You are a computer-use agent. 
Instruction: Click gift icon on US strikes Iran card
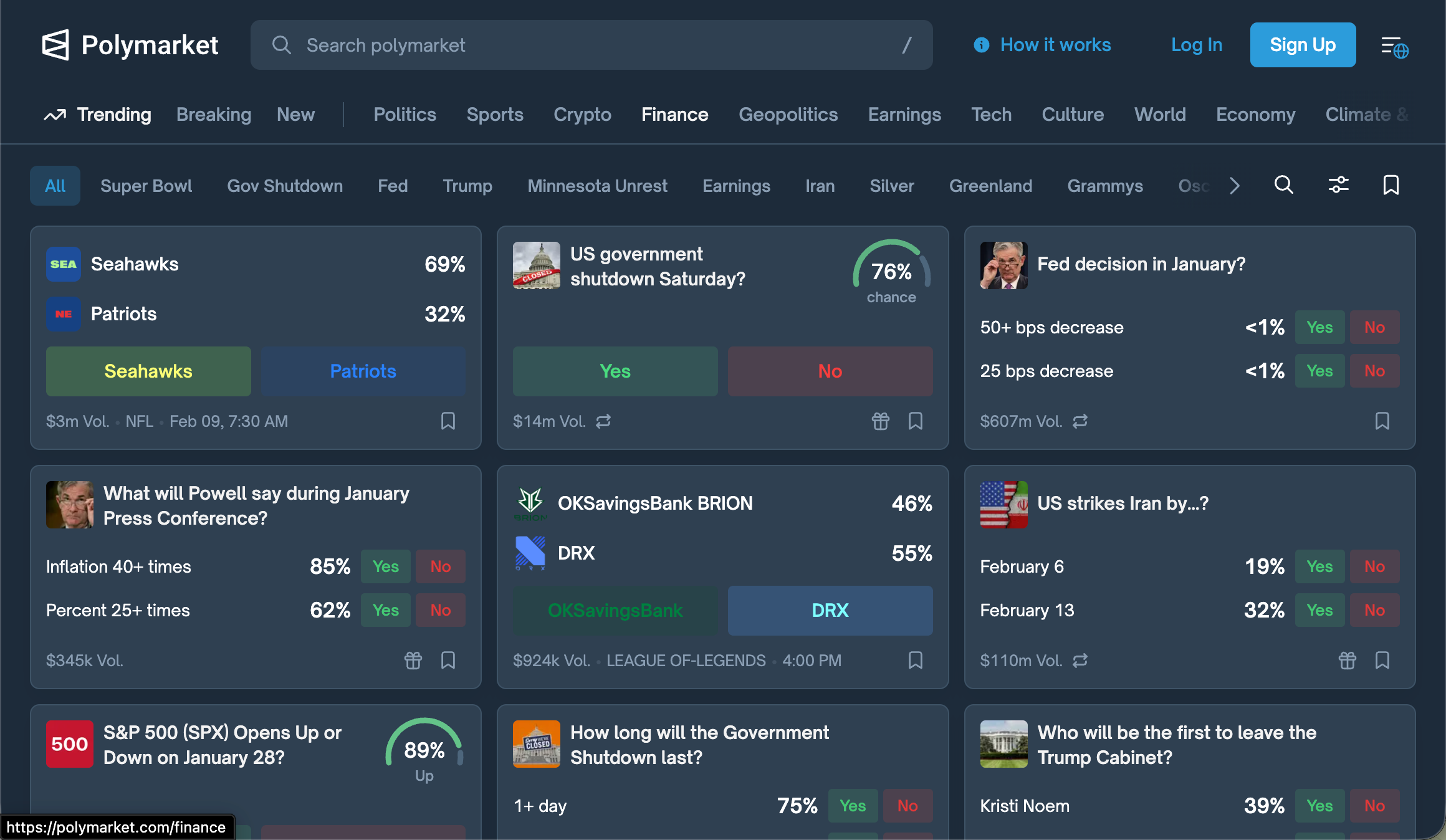click(1347, 661)
